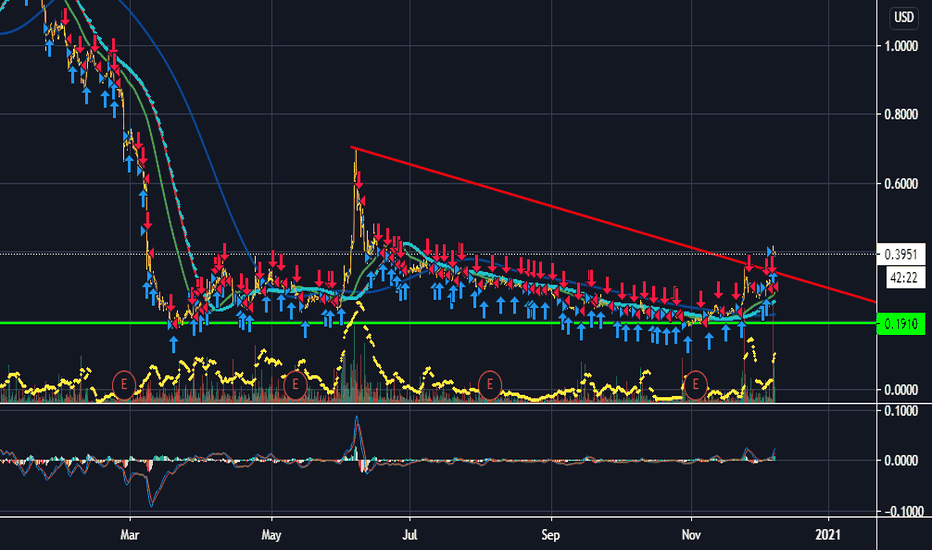
Task: Click the 42:22 countdown label
Action: pyautogui.click(x=903, y=277)
